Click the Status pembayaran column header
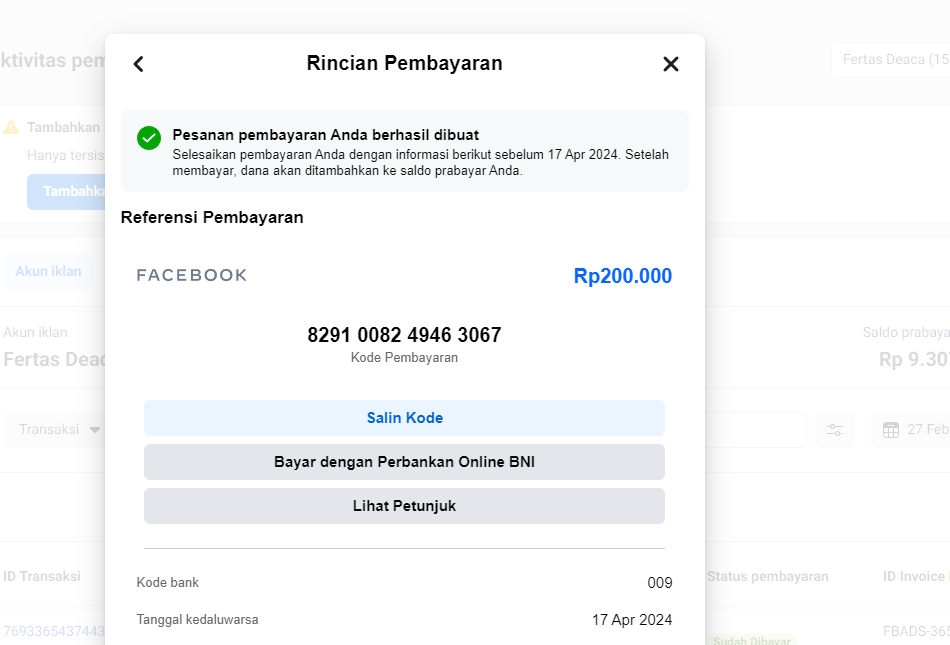950x645 pixels. [767, 577]
